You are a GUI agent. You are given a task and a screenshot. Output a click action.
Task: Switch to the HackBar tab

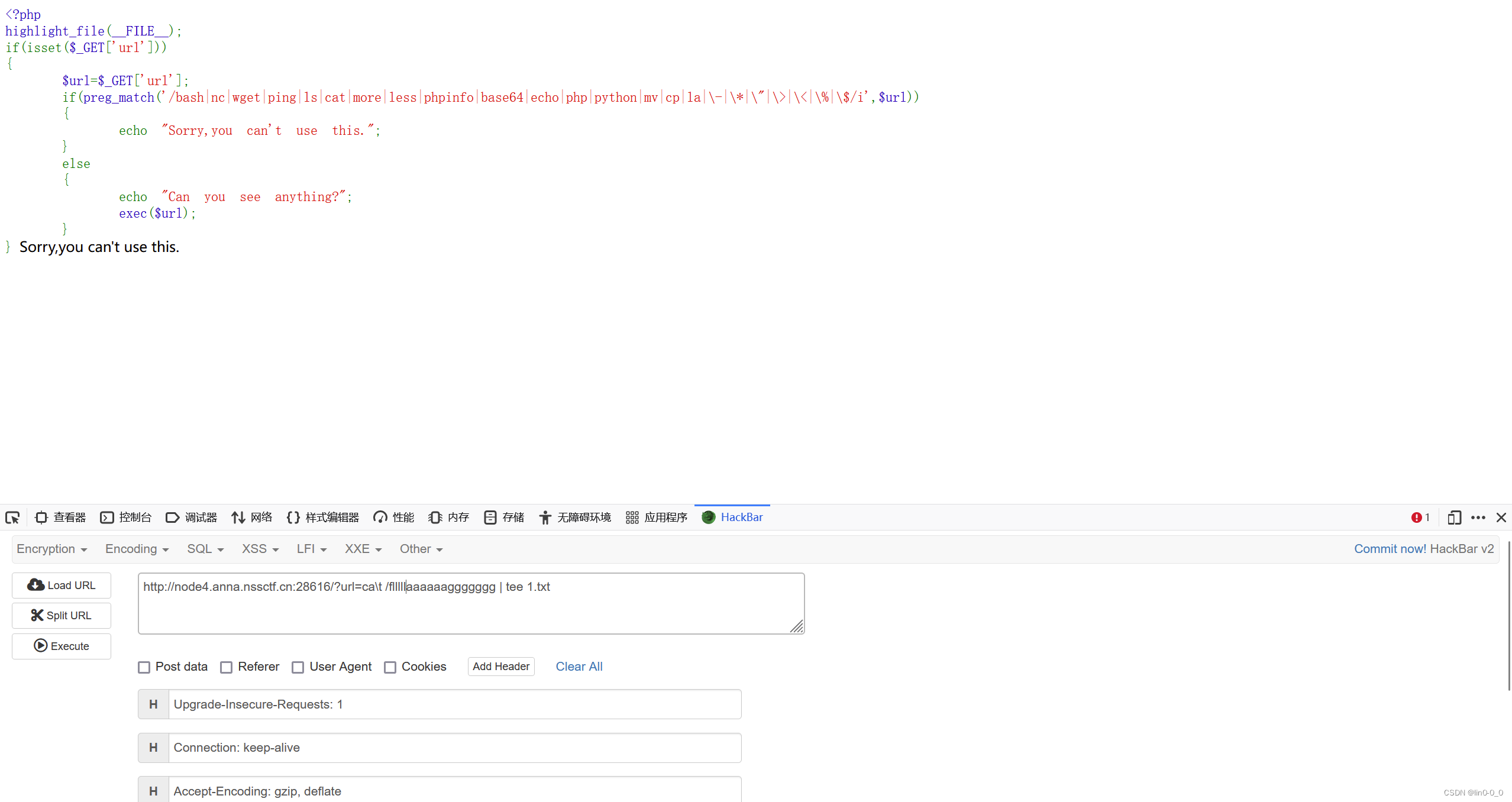[x=732, y=518]
